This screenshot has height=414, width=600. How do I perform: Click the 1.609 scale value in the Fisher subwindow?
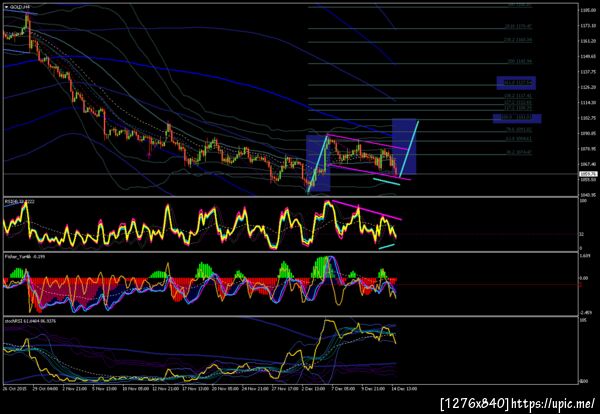click(587, 258)
